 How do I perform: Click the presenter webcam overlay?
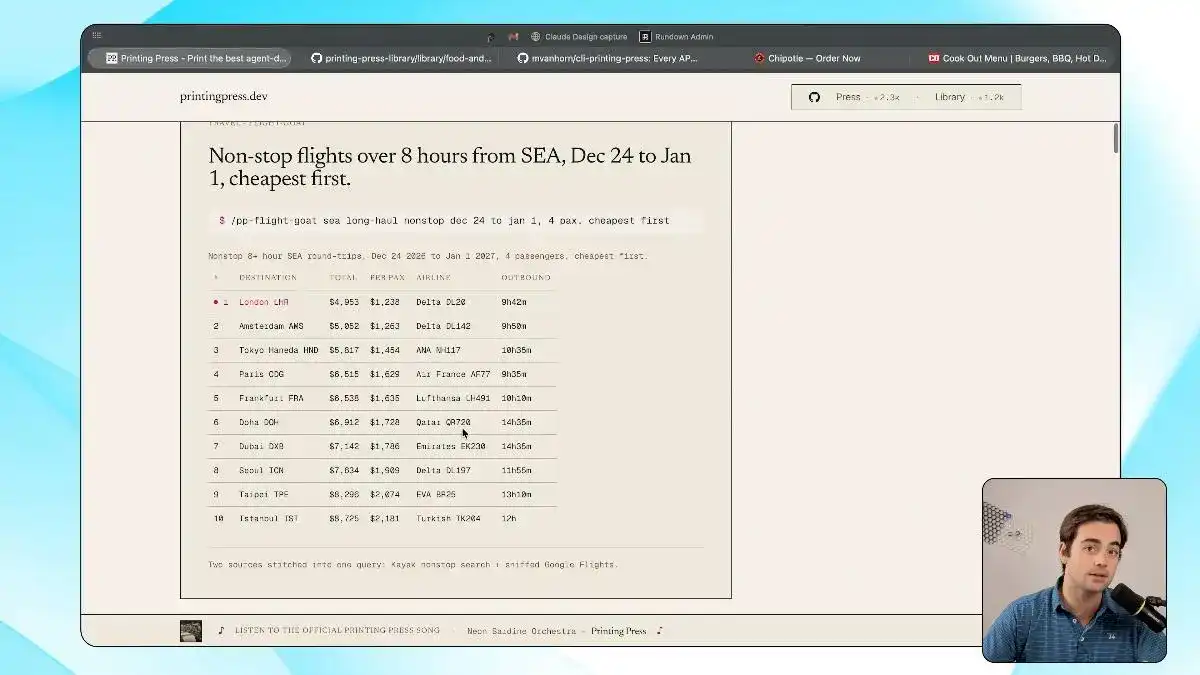(x=1074, y=570)
